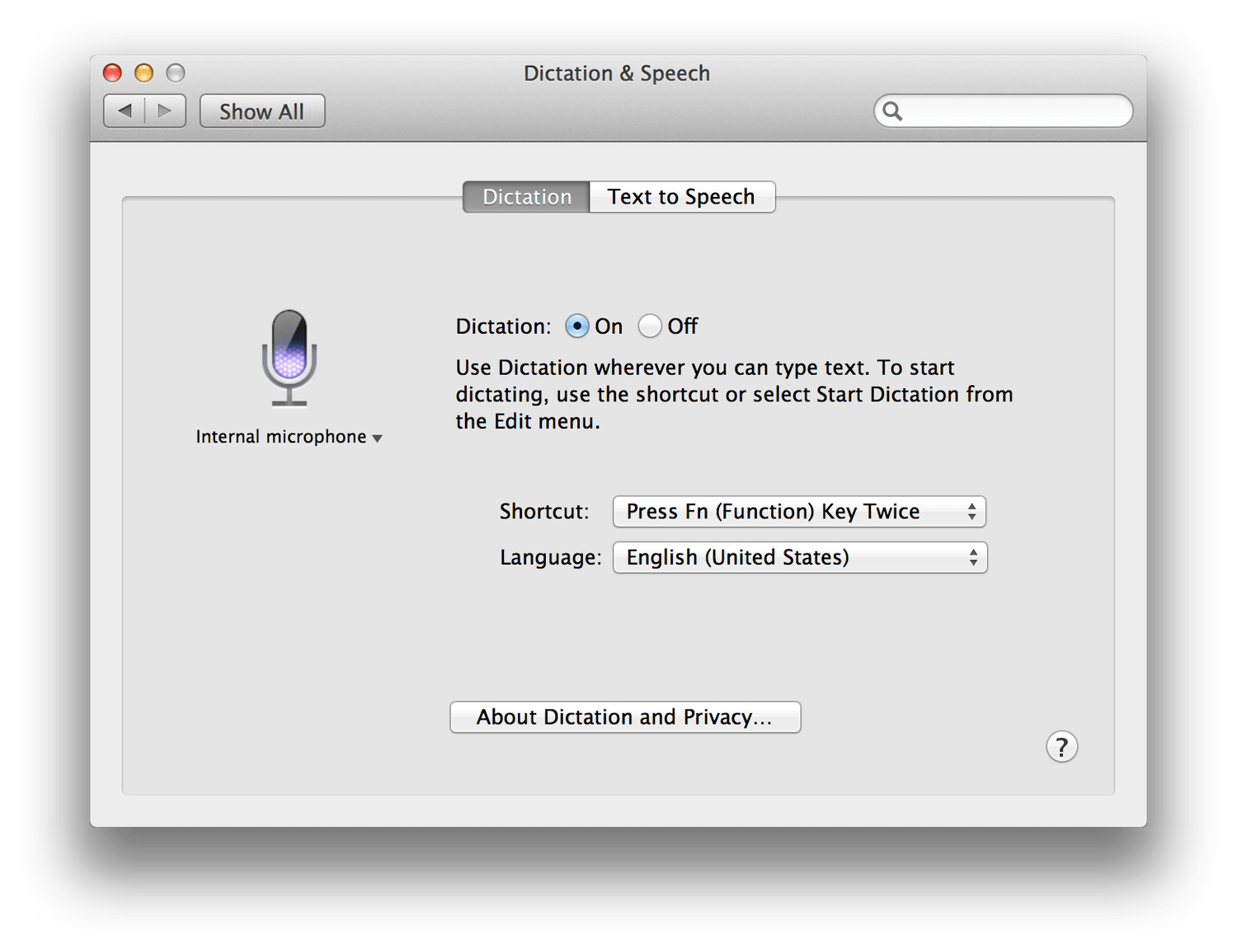Open the Shortcut dropdown menu
The height and width of the screenshot is (952, 1237).
798,512
